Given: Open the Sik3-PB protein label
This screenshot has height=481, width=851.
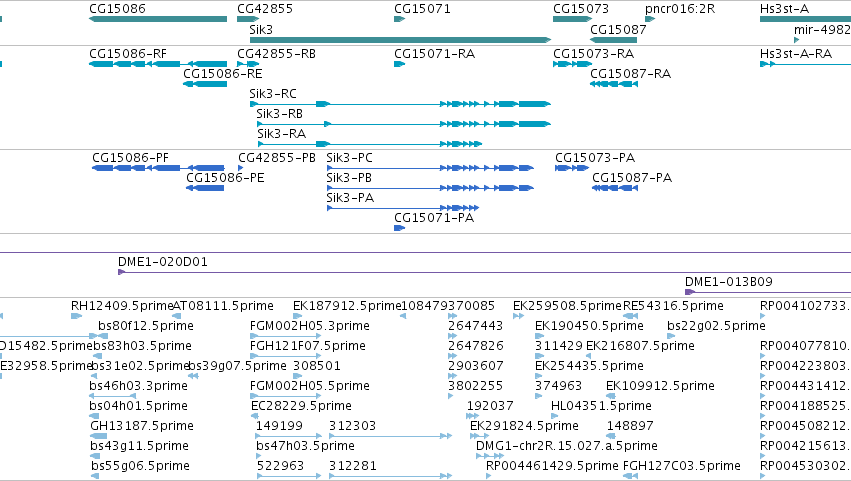Looking at the screenshot, I should click(349, 178).
